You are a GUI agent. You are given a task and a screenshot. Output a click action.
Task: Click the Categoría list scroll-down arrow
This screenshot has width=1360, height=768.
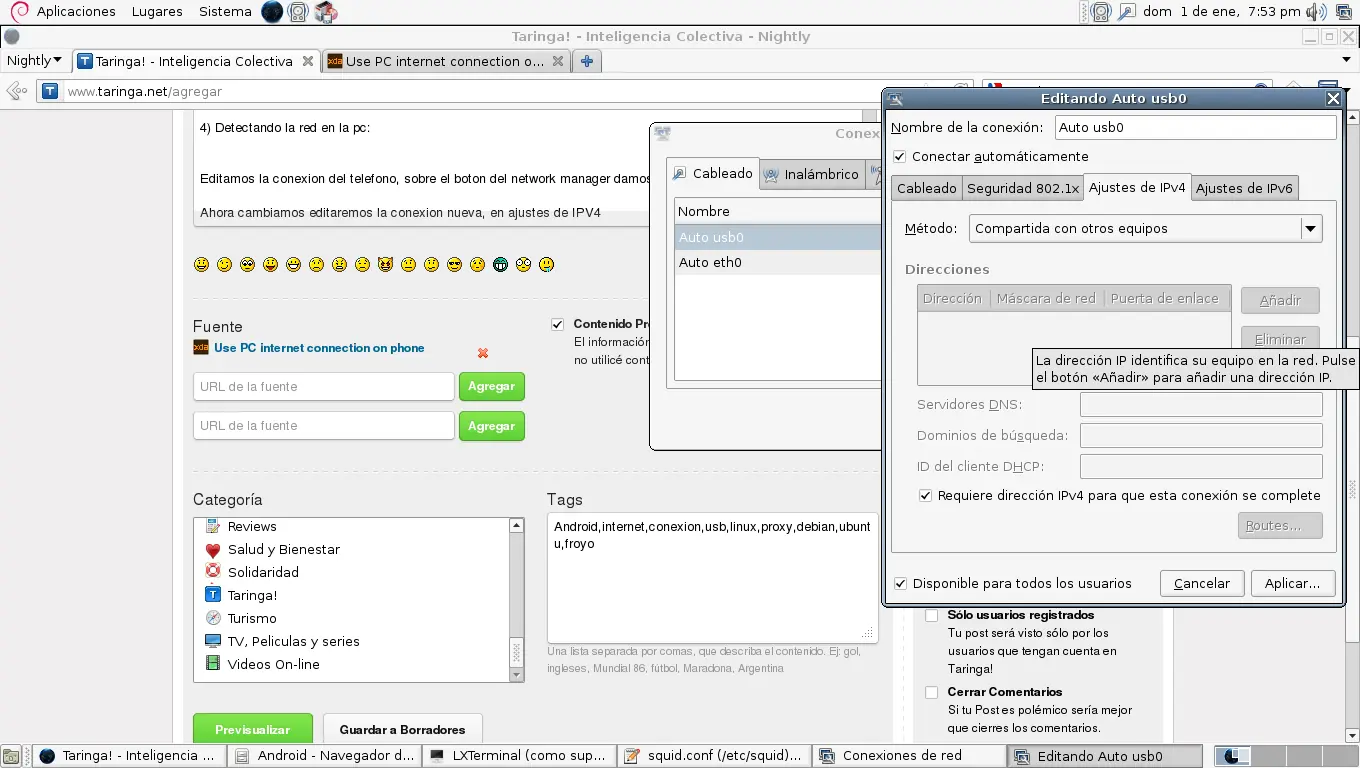[x=517, y=675]
